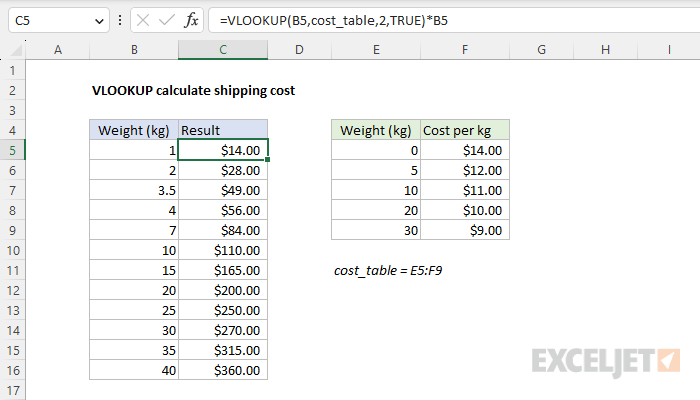Viewport: 700px width, 400px height.
Task: Expand the Name Box dropdown arrow
Action: tap(99, 21)
